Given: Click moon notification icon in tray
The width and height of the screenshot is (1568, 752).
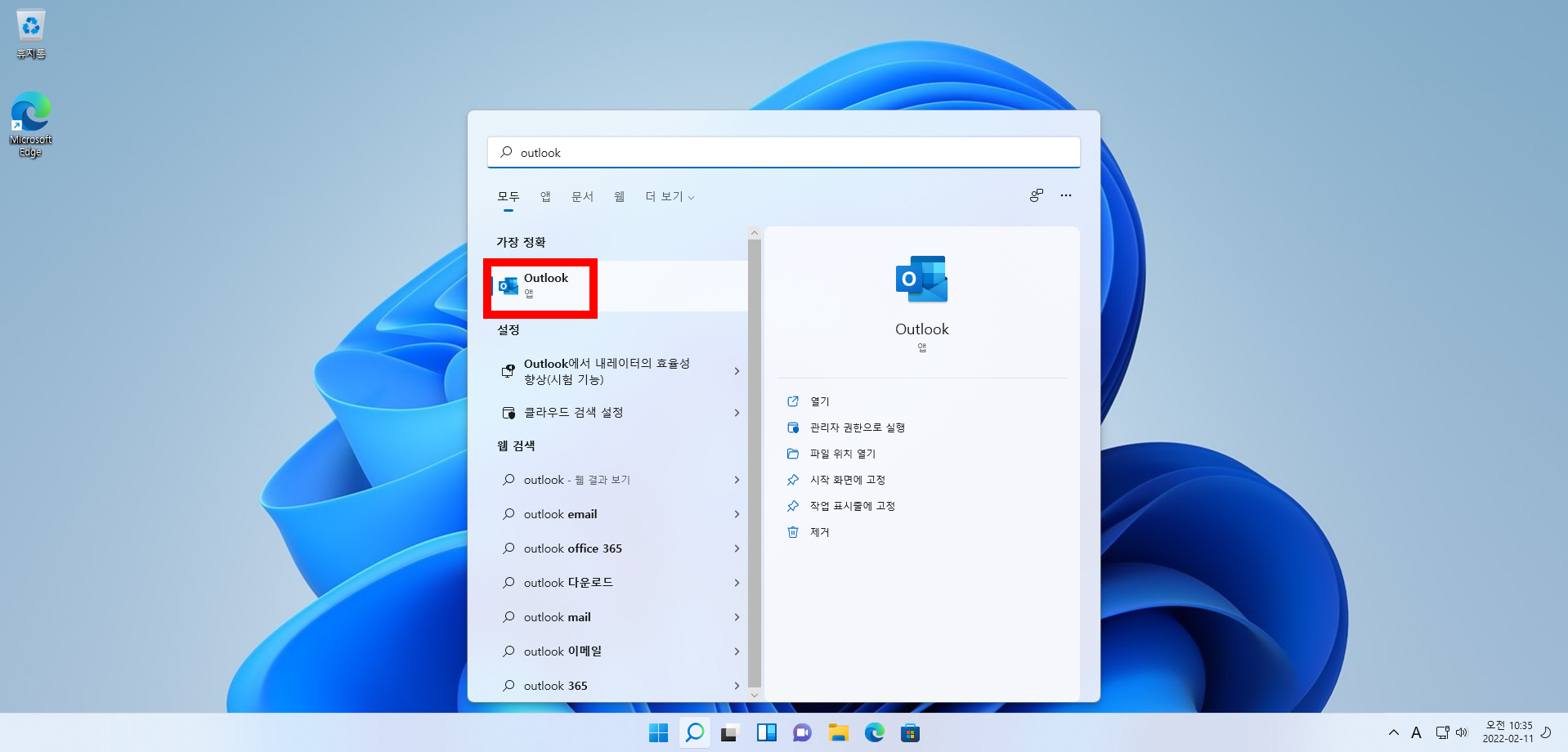Looking at the screenshot, I should pos(1546,732).
